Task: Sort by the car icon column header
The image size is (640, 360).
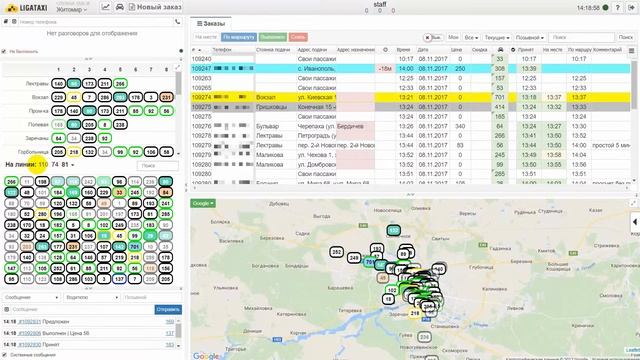Action: 500,49
